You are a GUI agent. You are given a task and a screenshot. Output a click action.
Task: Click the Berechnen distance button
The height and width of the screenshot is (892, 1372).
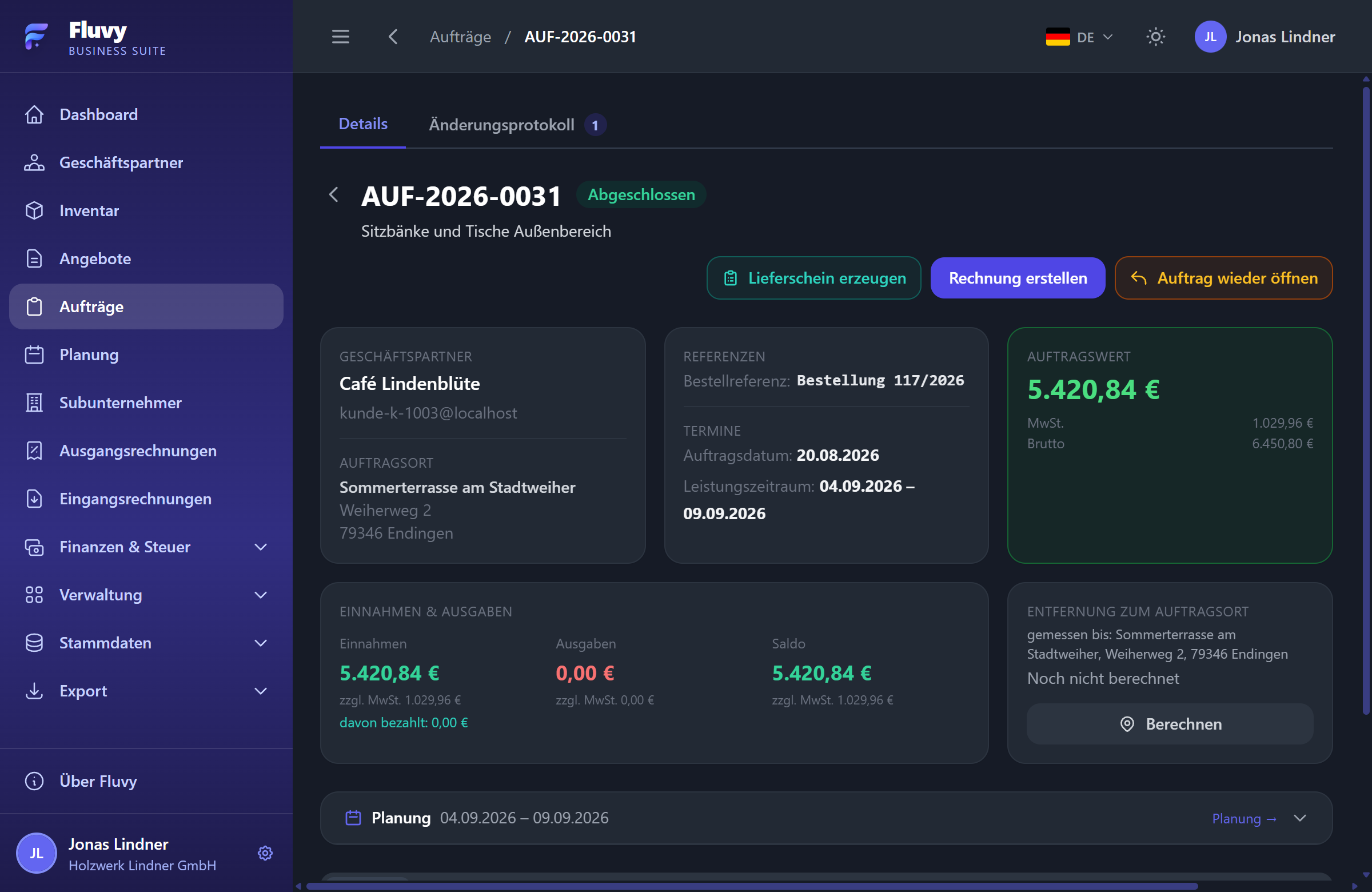pyautogui.click(x=1170, y=724)
